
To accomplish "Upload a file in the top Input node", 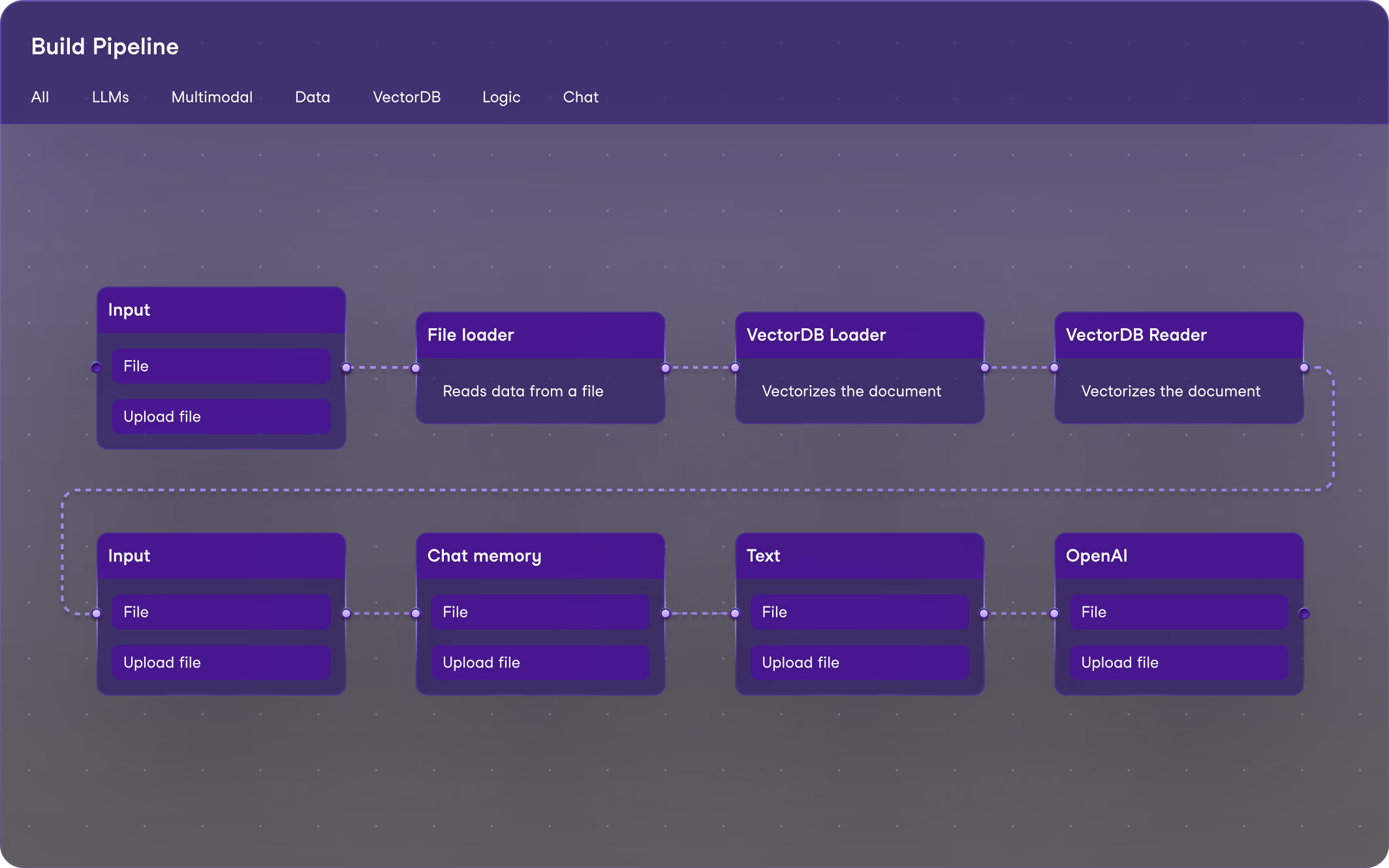I will pyautogui.click(x=221, y=416).
